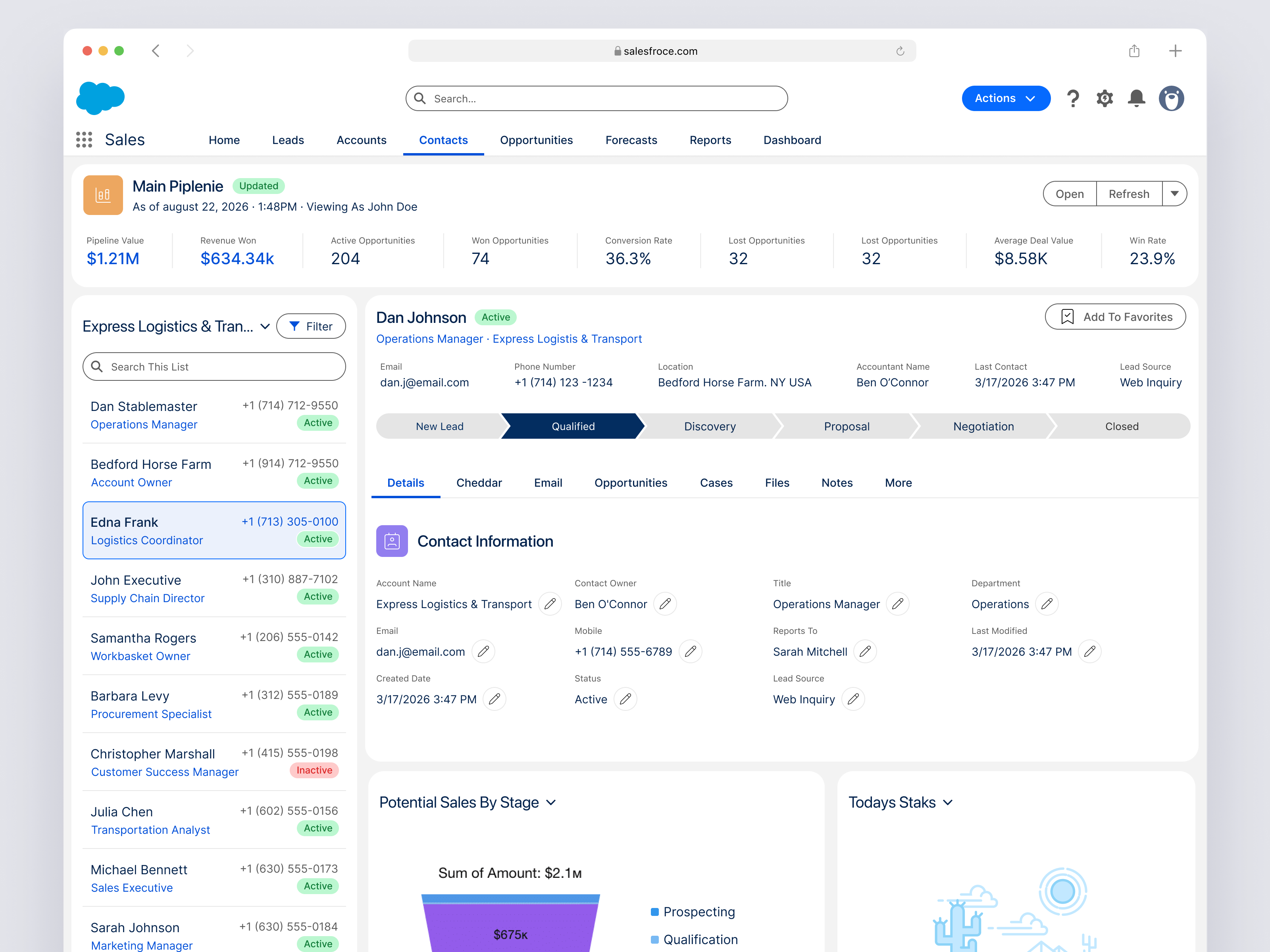Image resolution: width=1270 pixels, height=952 pixels.
Task: Click the +1 (714) 555-6789 mobile link
Action: click(623, 652)
